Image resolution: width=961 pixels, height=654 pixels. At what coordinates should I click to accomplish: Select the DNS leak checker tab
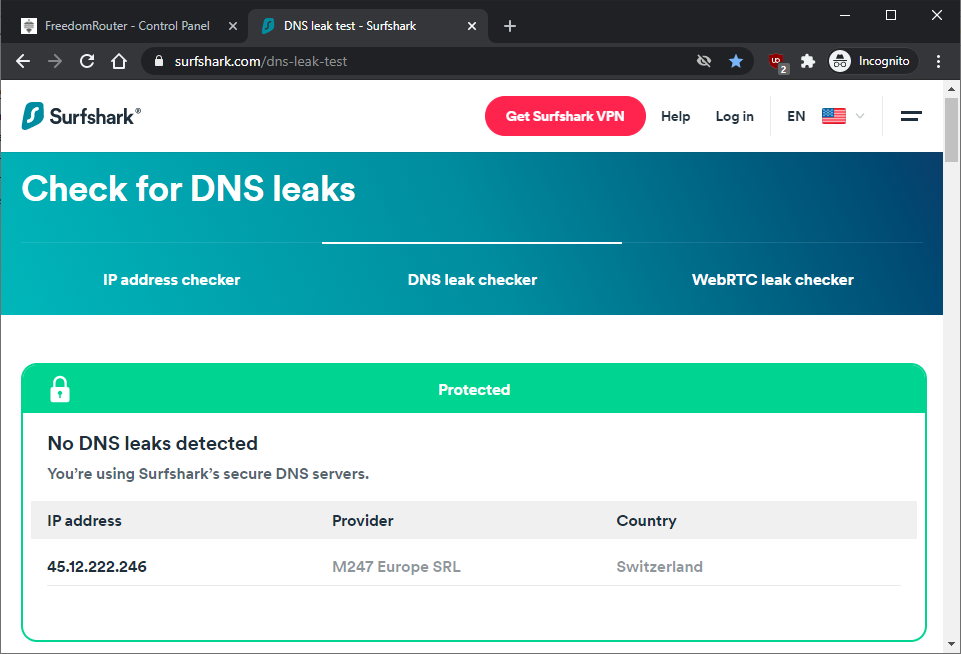[x=472, y=279]
